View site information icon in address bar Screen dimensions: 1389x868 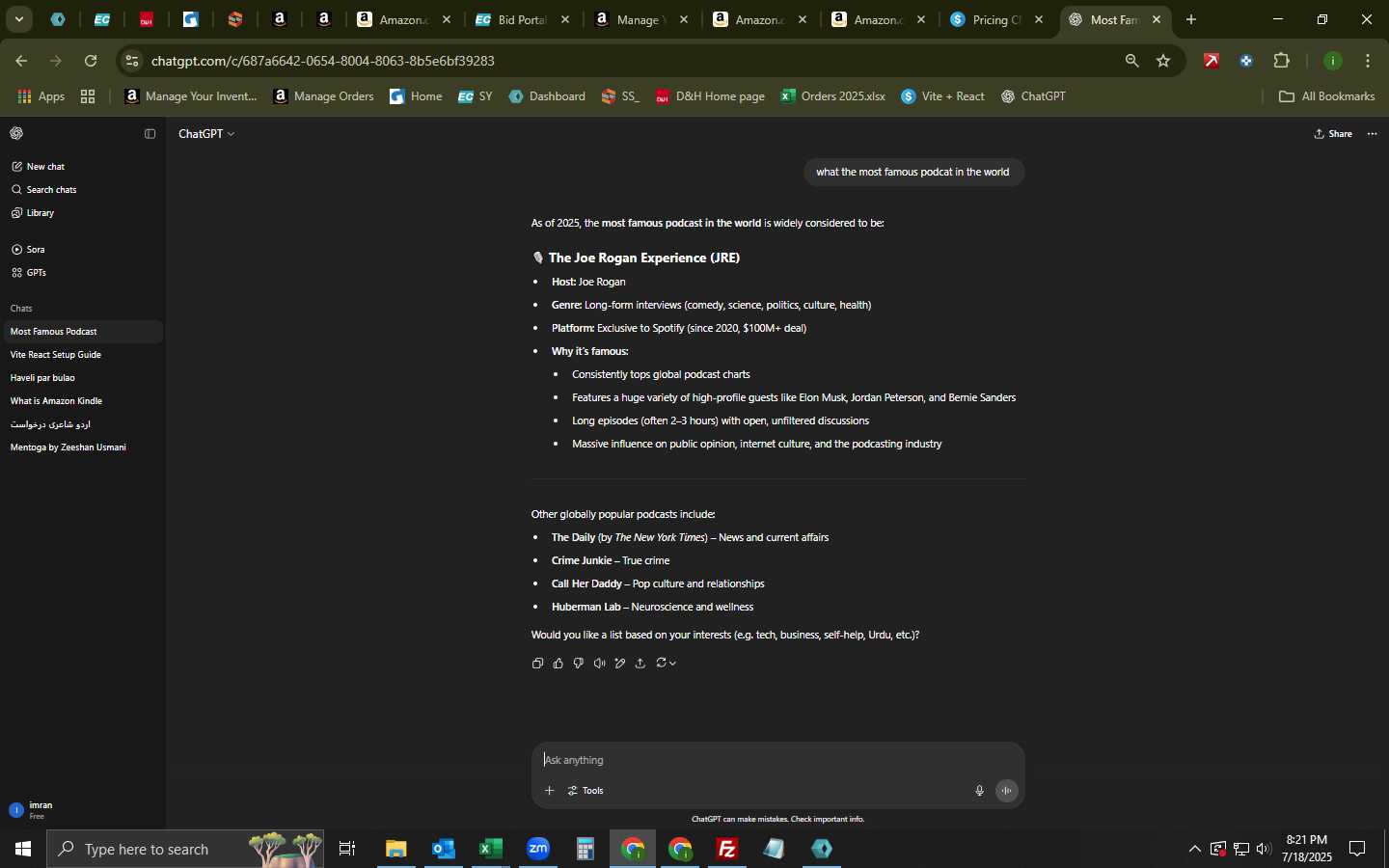132,61
